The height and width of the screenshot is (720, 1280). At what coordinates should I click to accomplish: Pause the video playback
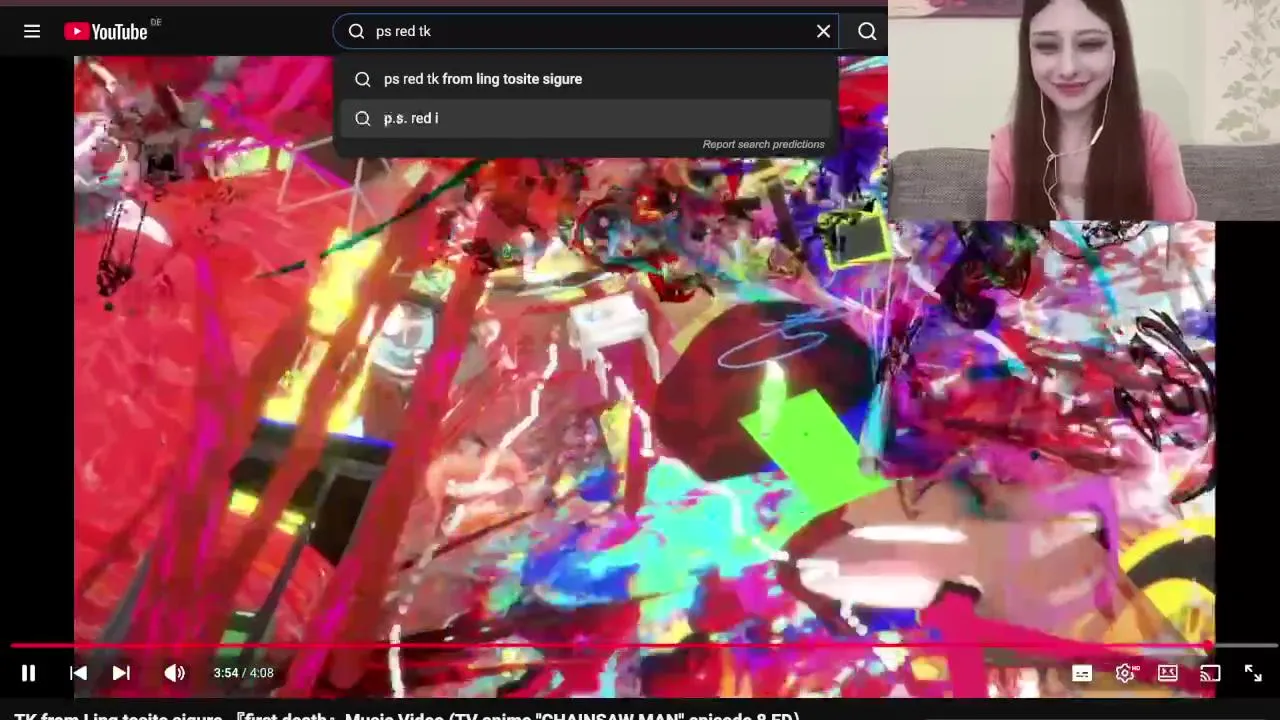28,673
